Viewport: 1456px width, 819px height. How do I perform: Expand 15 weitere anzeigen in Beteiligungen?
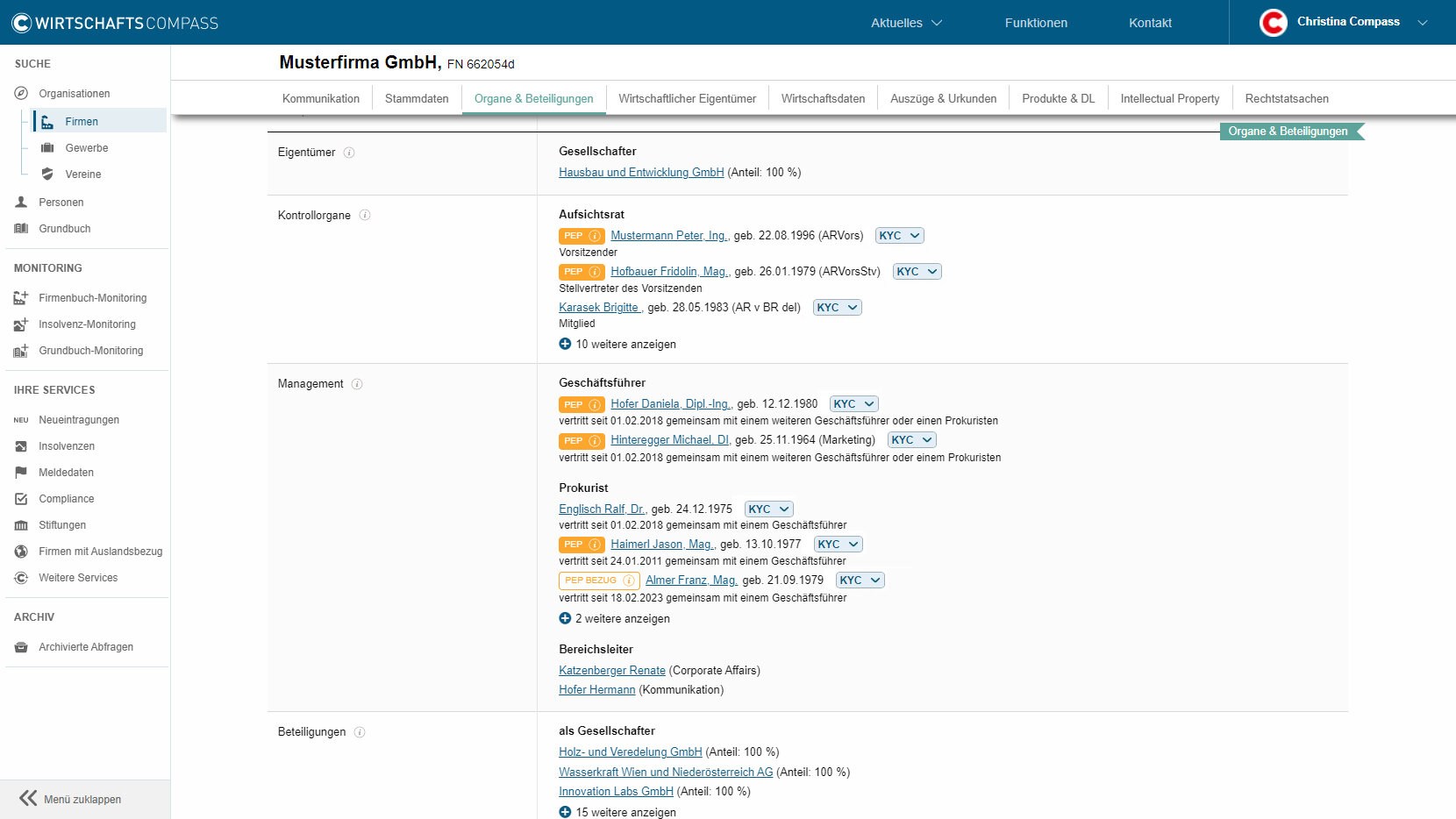(617, 813)
